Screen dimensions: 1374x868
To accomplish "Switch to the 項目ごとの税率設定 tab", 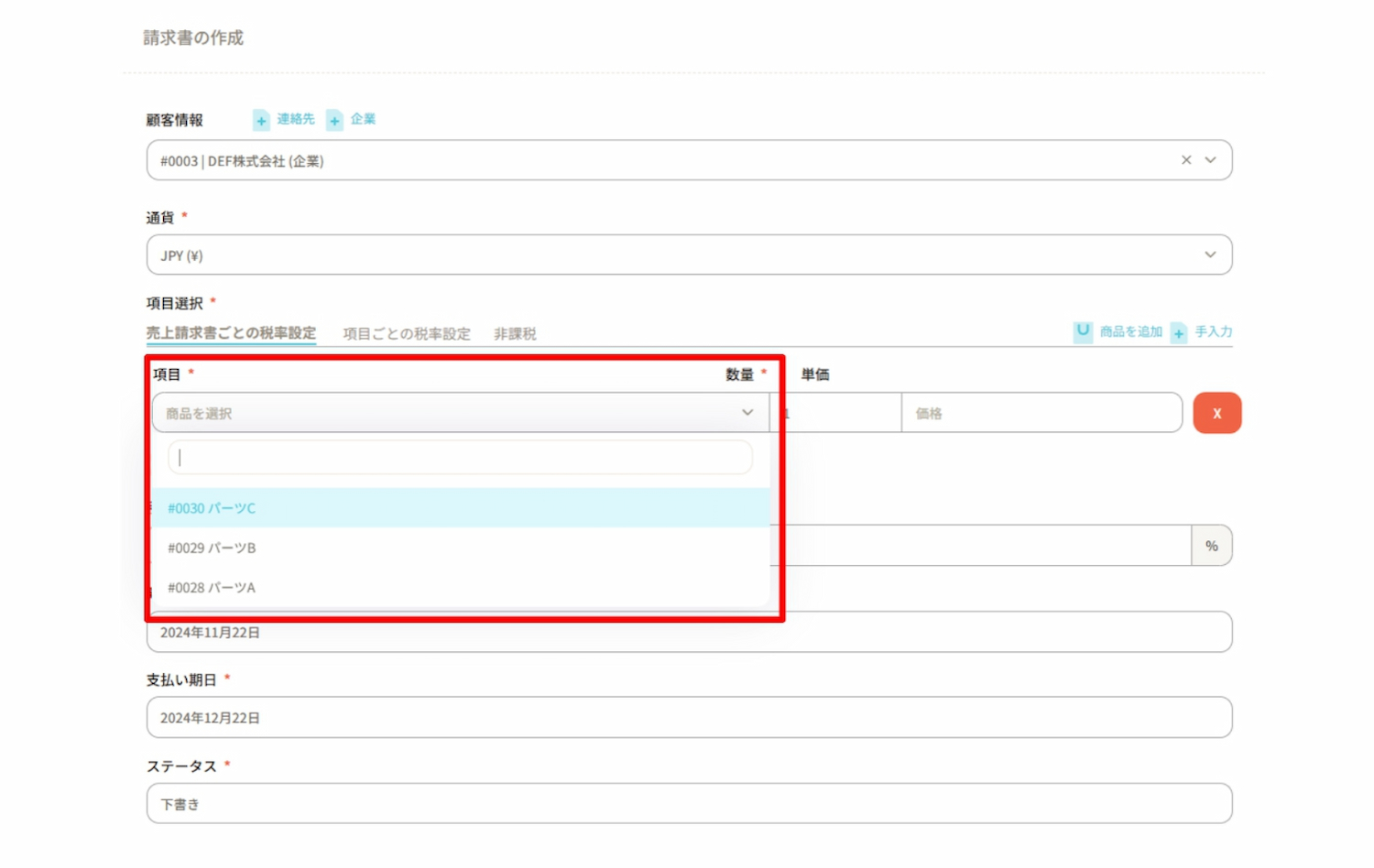I will click(407, 334).
